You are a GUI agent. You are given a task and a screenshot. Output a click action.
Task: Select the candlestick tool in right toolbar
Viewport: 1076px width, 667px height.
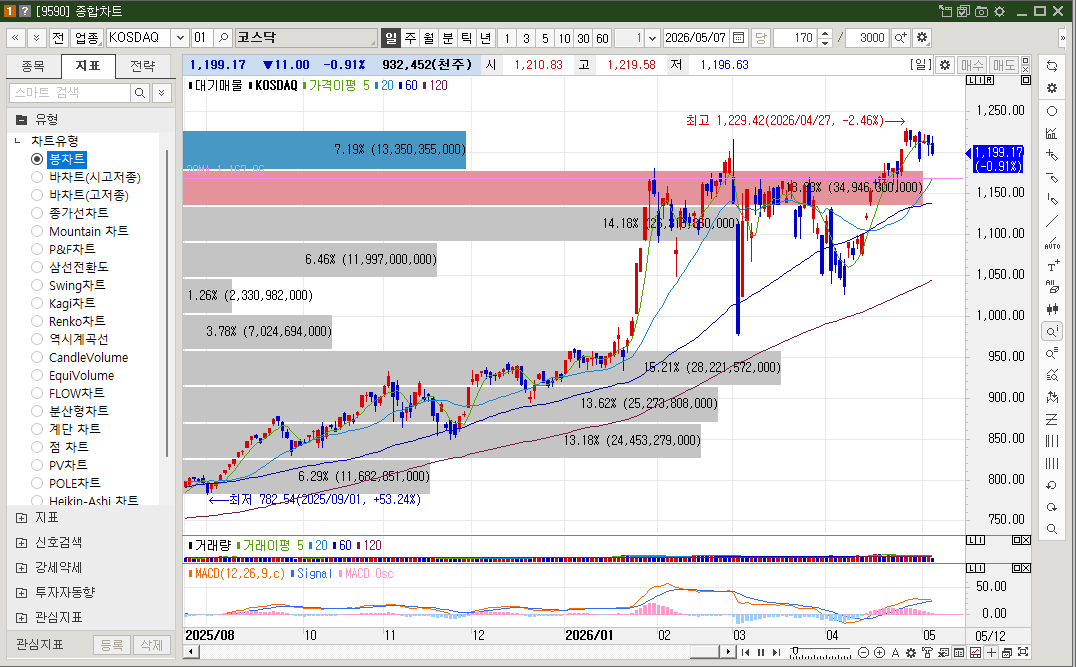coord(1051,309)
